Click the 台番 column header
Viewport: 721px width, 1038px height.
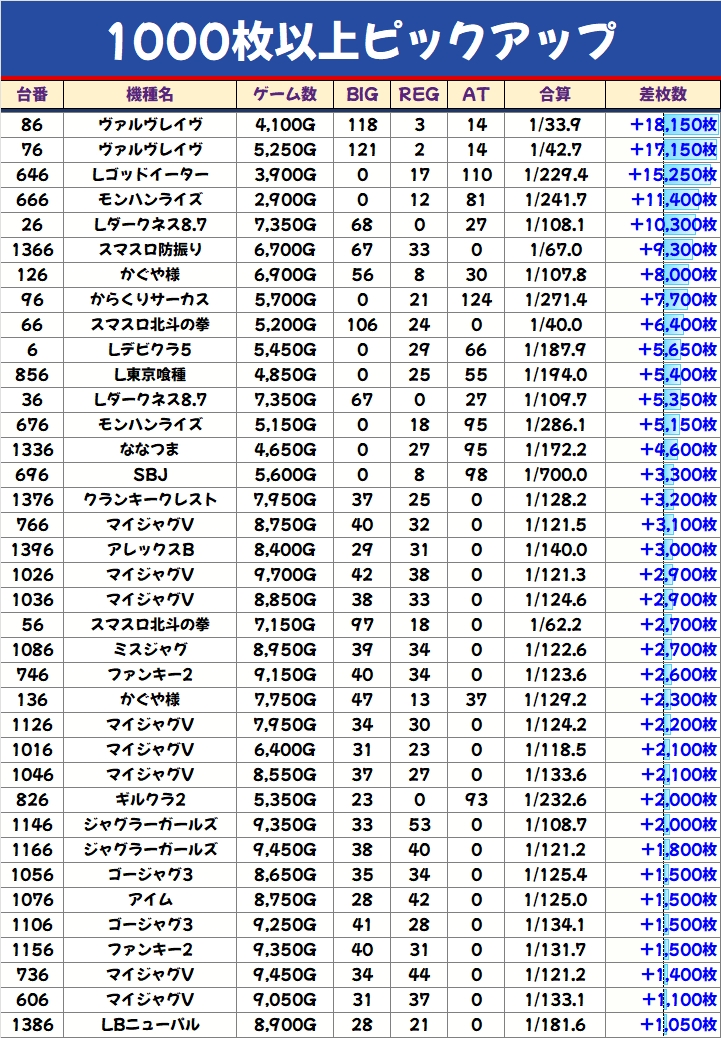tap(32, 95)
